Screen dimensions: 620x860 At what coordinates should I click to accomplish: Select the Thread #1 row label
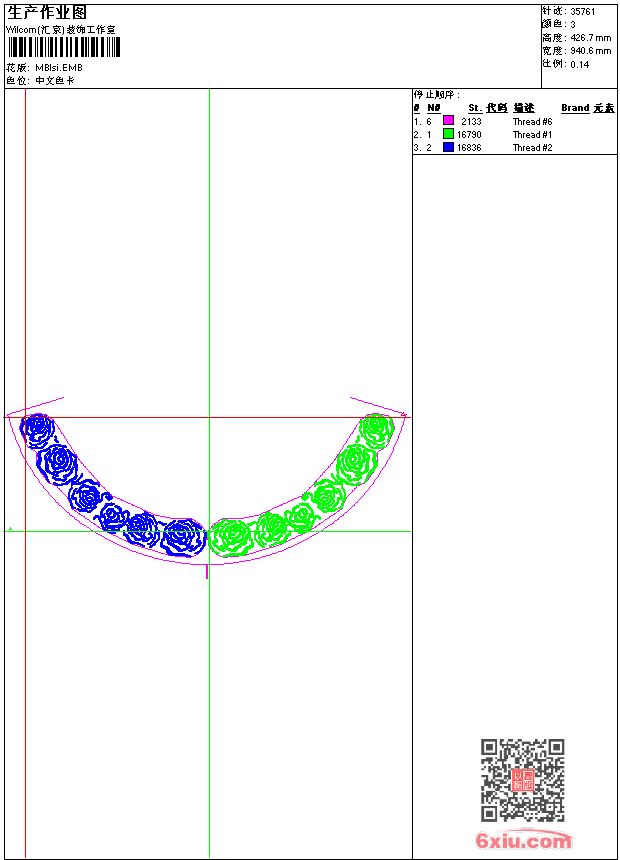pos(532,134)
